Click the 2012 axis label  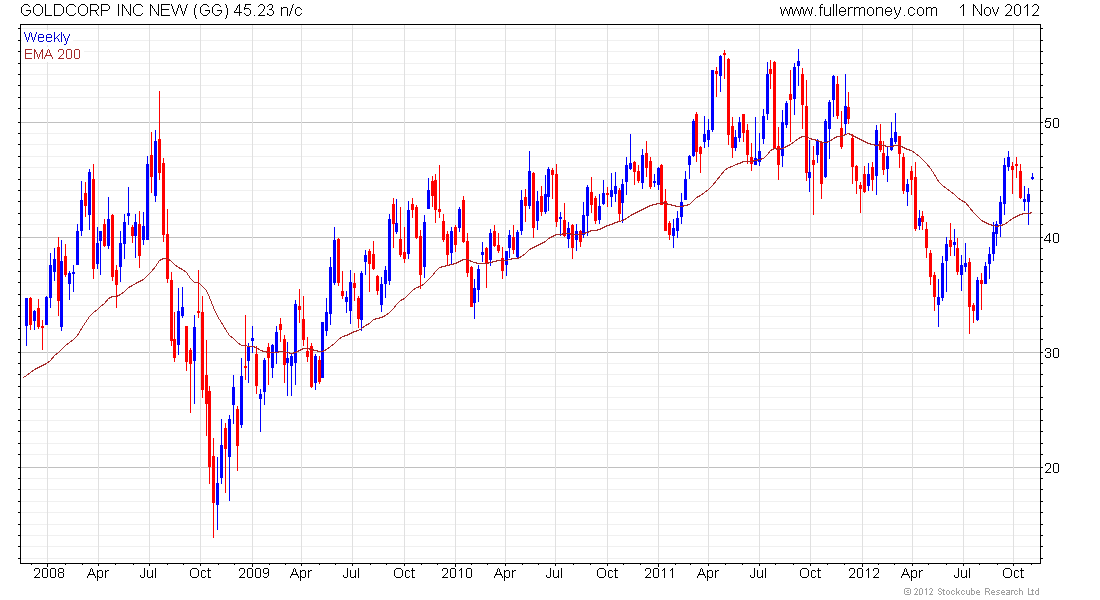[863, 573]
